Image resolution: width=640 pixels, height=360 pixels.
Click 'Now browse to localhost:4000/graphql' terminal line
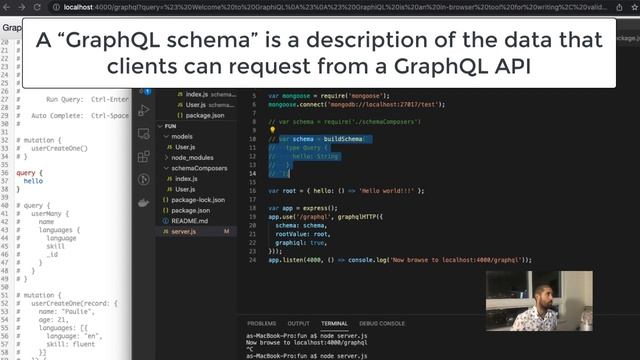tap(307, 342)
